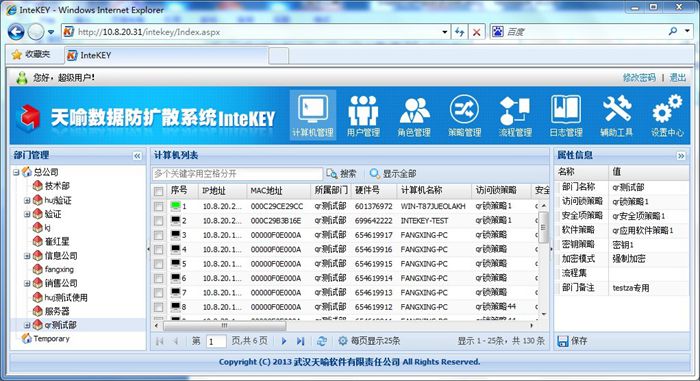Select the 策略管理 policy management icon

464,115
